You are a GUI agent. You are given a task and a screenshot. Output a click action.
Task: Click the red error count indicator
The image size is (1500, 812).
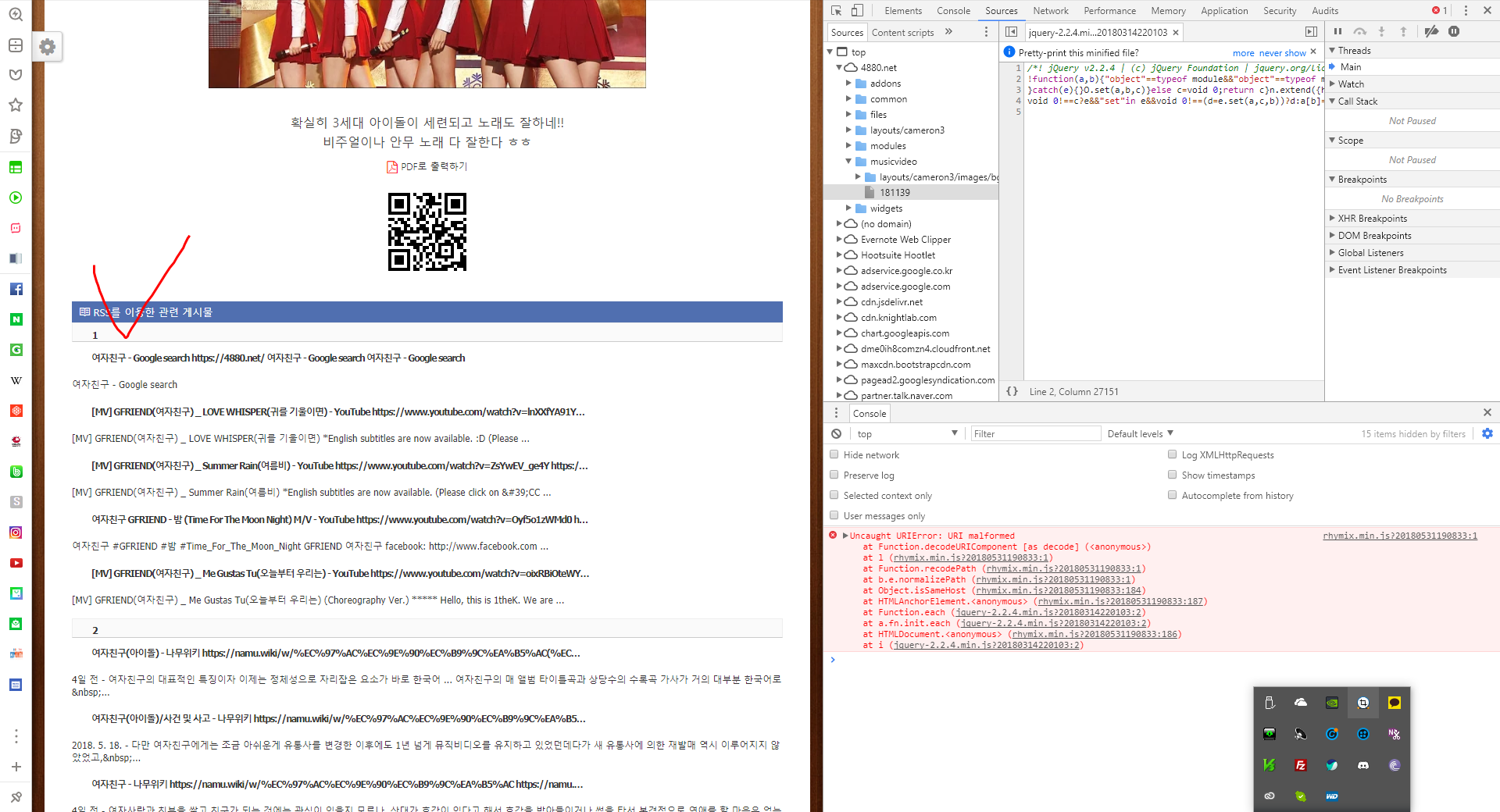pyautogui.click(x=1439, y=10)
